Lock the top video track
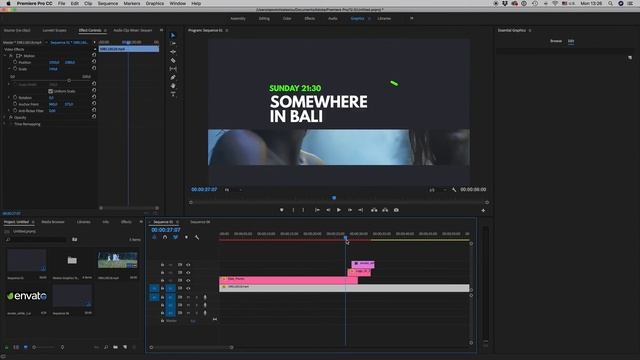640x360 pixels. coord(162,265)
